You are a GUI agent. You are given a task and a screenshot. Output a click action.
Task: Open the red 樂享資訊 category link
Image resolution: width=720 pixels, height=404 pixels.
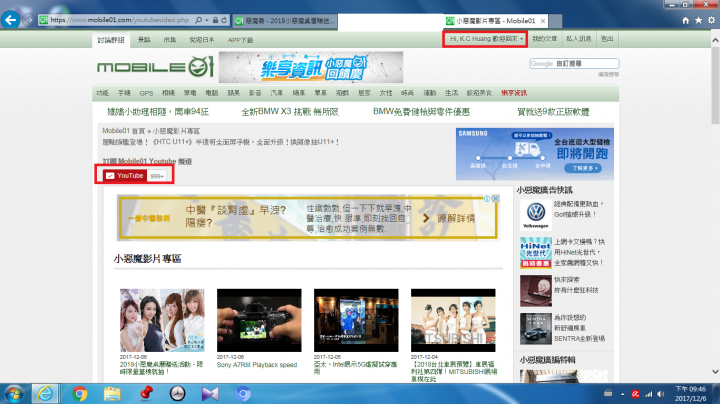point(514,93)
